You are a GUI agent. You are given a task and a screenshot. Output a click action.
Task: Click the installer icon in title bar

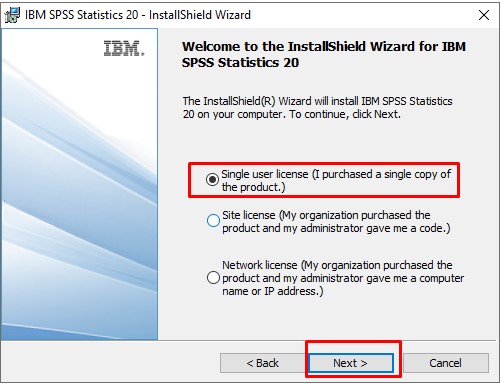pos(12,15)
